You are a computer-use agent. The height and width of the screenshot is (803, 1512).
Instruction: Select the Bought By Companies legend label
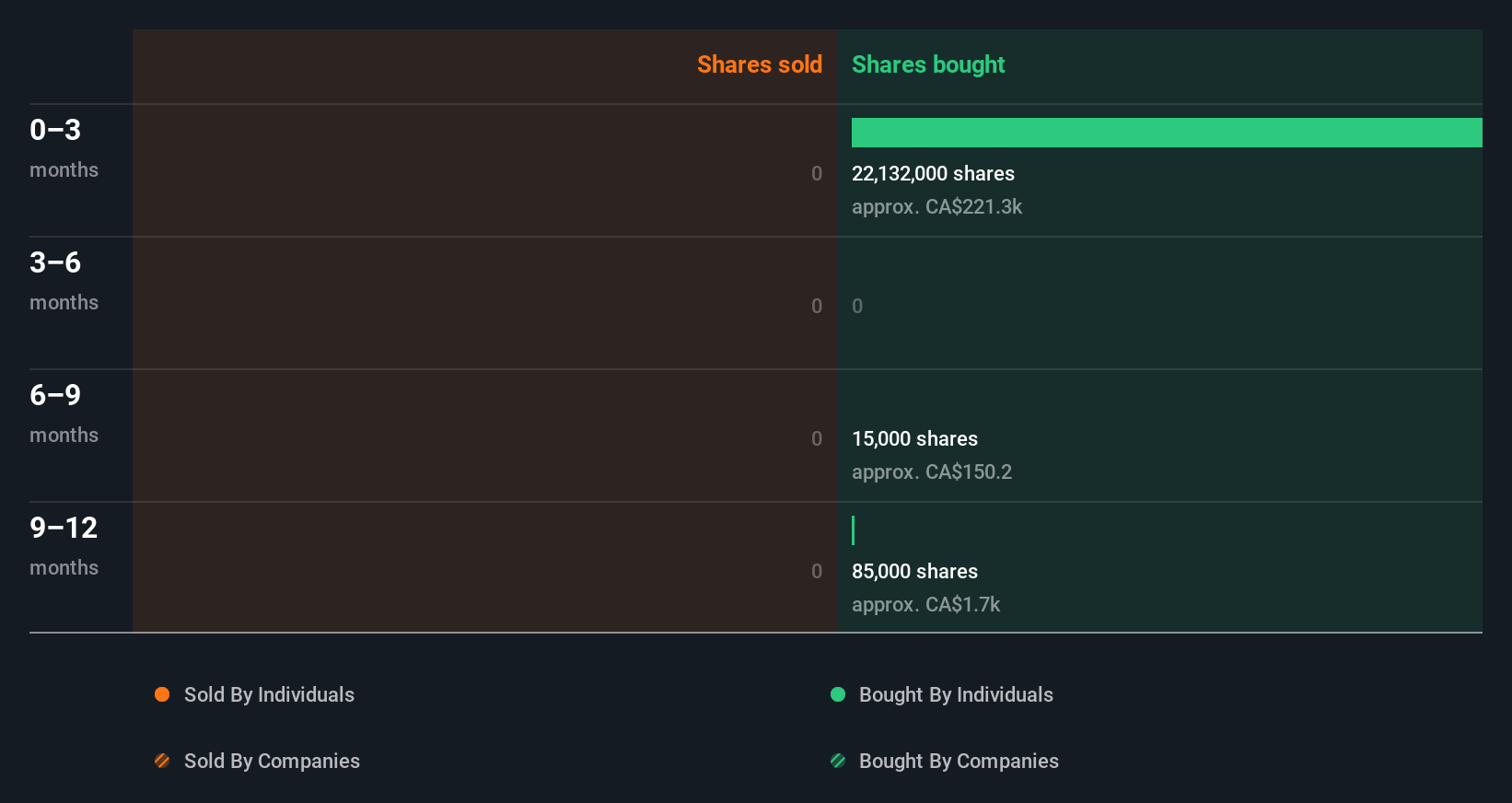pos(959,762)
